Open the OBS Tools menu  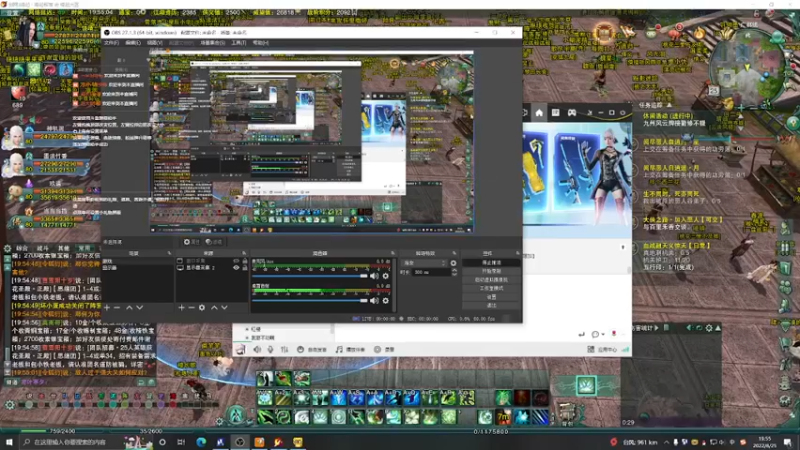click(x=238, y=43)
